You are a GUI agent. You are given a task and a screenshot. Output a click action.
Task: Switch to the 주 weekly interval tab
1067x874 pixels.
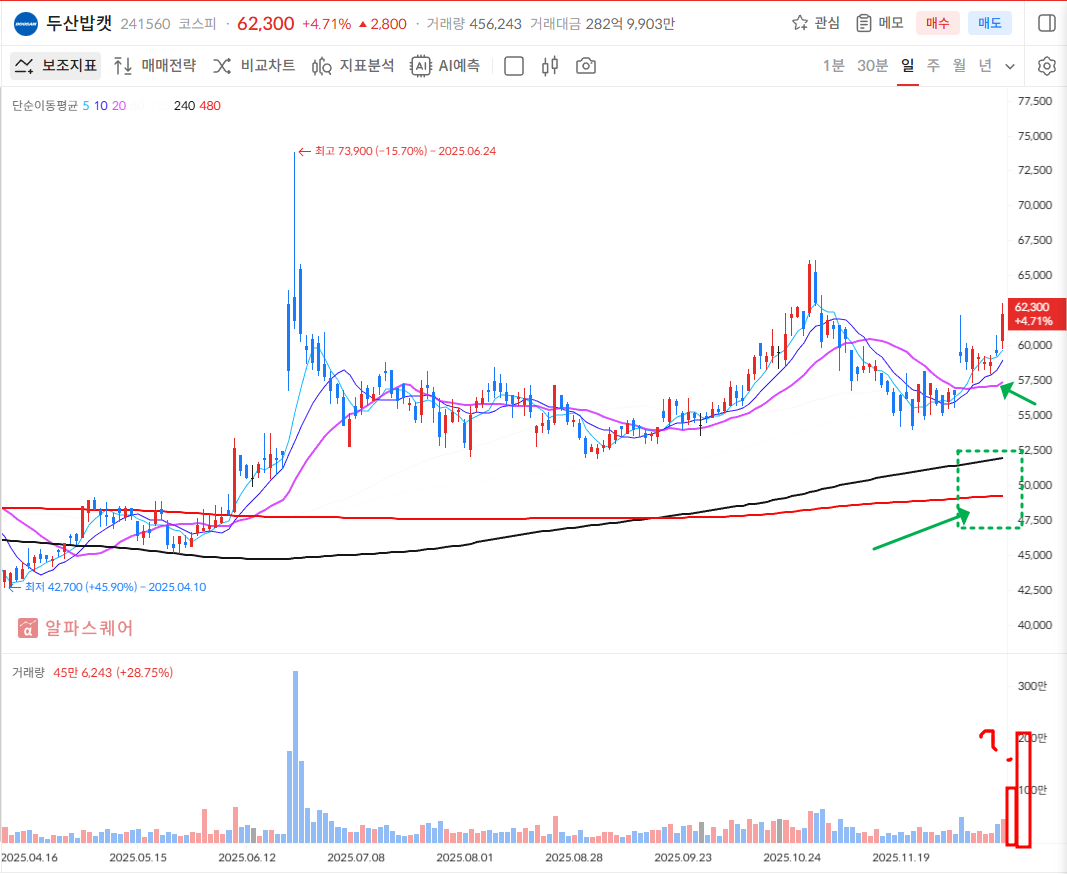pos(933,66)
